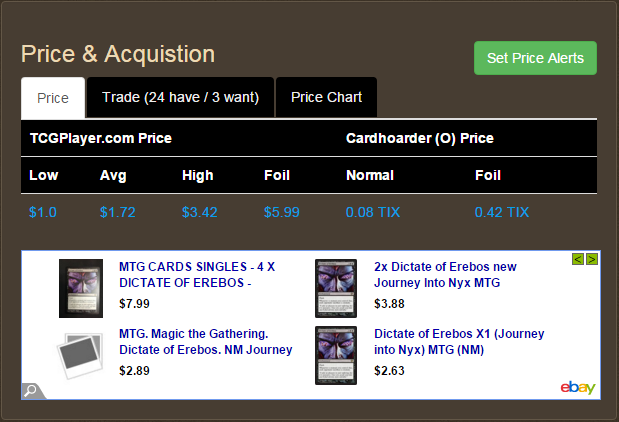Open the Price Chart tab
The width and height of the screenshot is (619, 422).
pyautogui.click(x=326, y=97)
